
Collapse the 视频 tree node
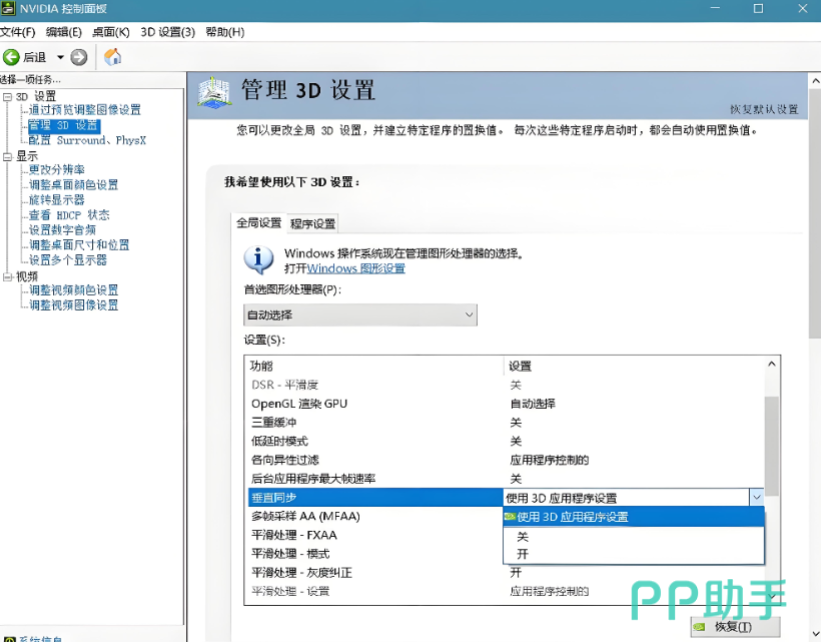[x=7, y=276]
